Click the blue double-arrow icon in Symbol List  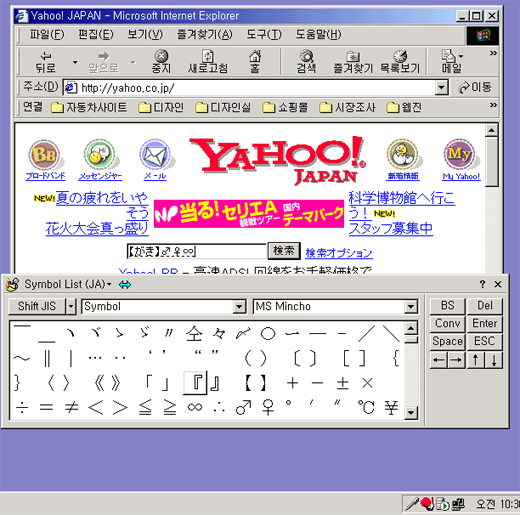tap(125, 284)
